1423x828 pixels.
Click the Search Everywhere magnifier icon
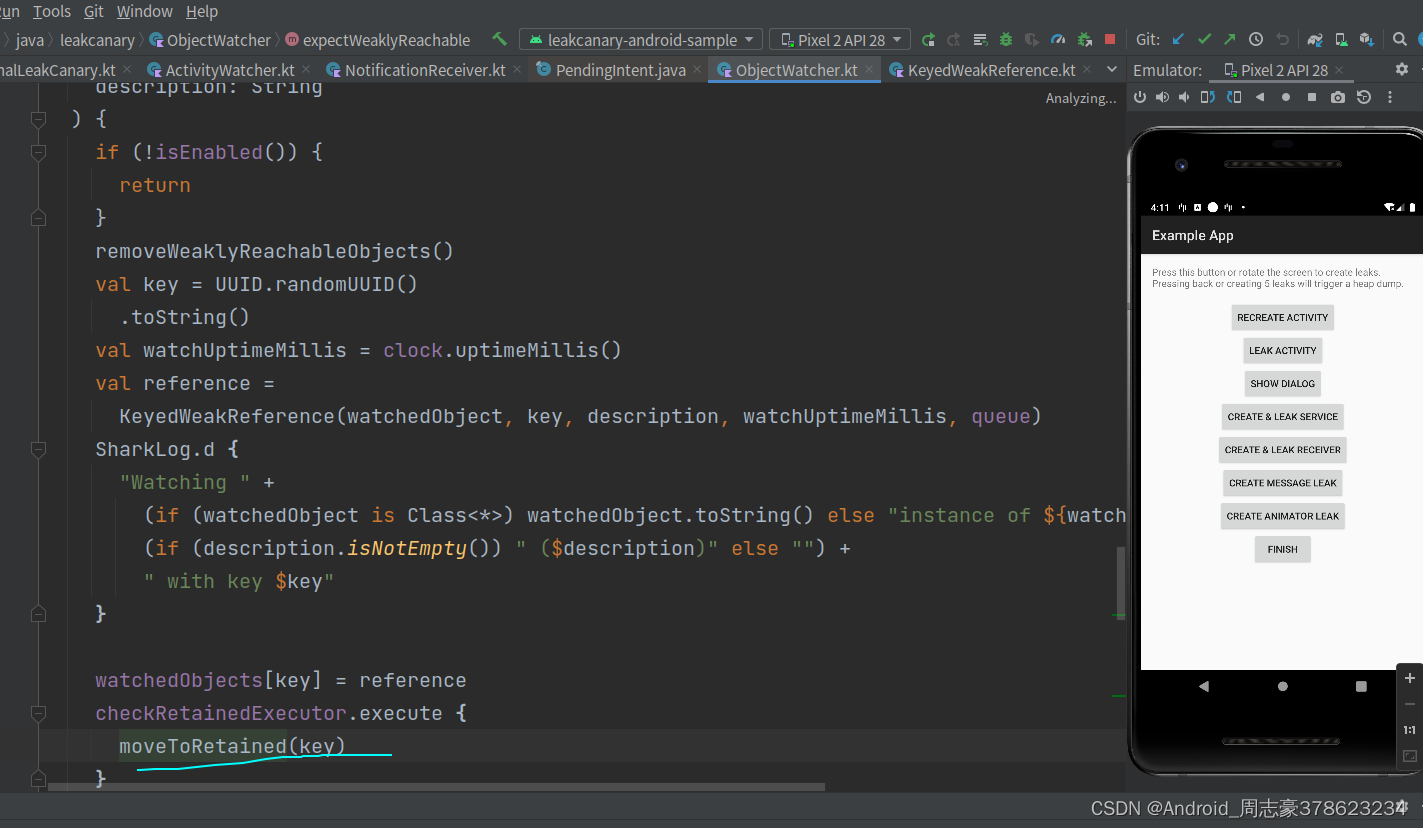pyautogui.click(x=1400, y=40)
